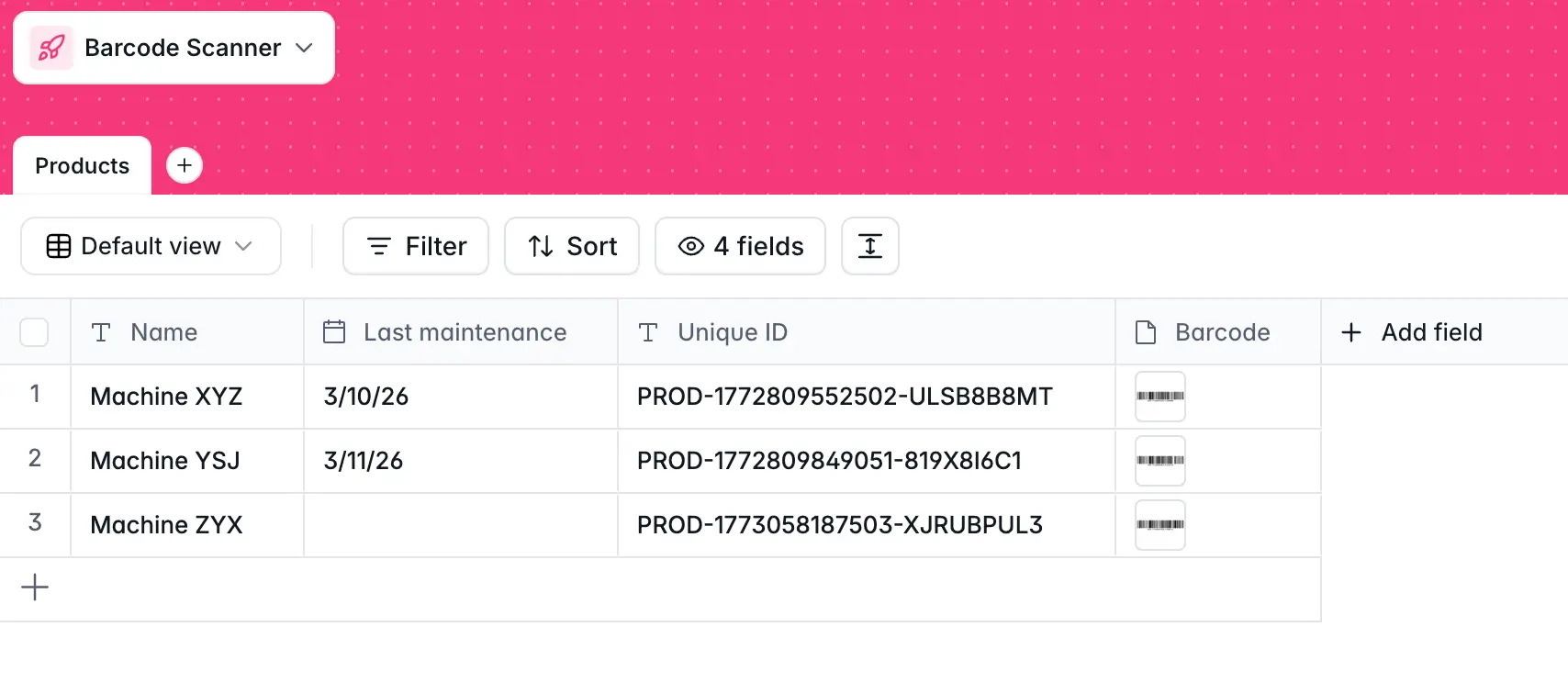This screenshot has width=1568, height=694.
Task: Click the rocket icon beside Barcode Scanner
Action: 50,47
